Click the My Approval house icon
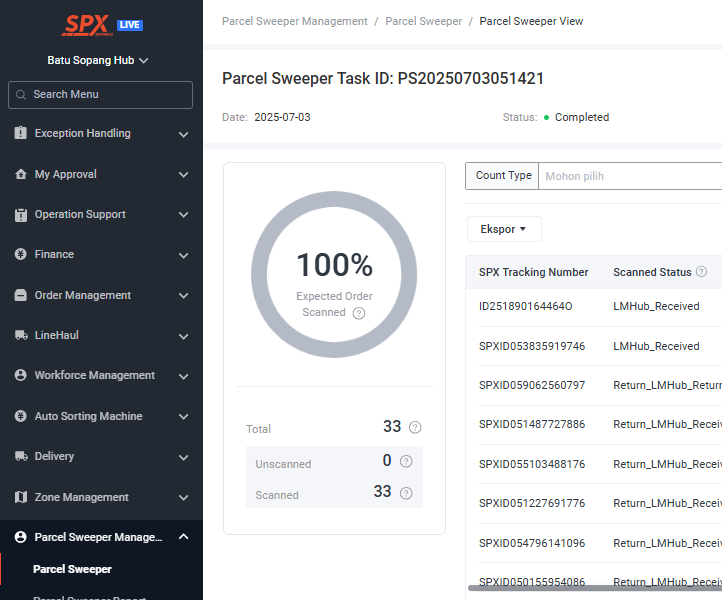This screenshot has width=722, height=600. pos(20,174)
